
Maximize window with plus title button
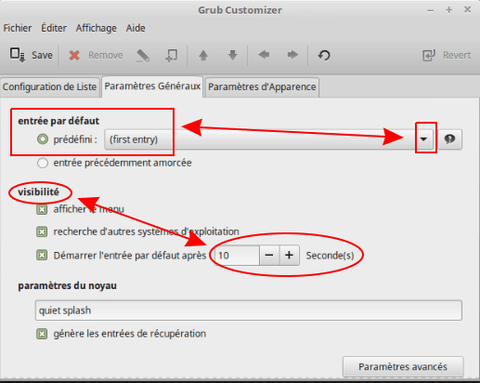coord(449,10)
